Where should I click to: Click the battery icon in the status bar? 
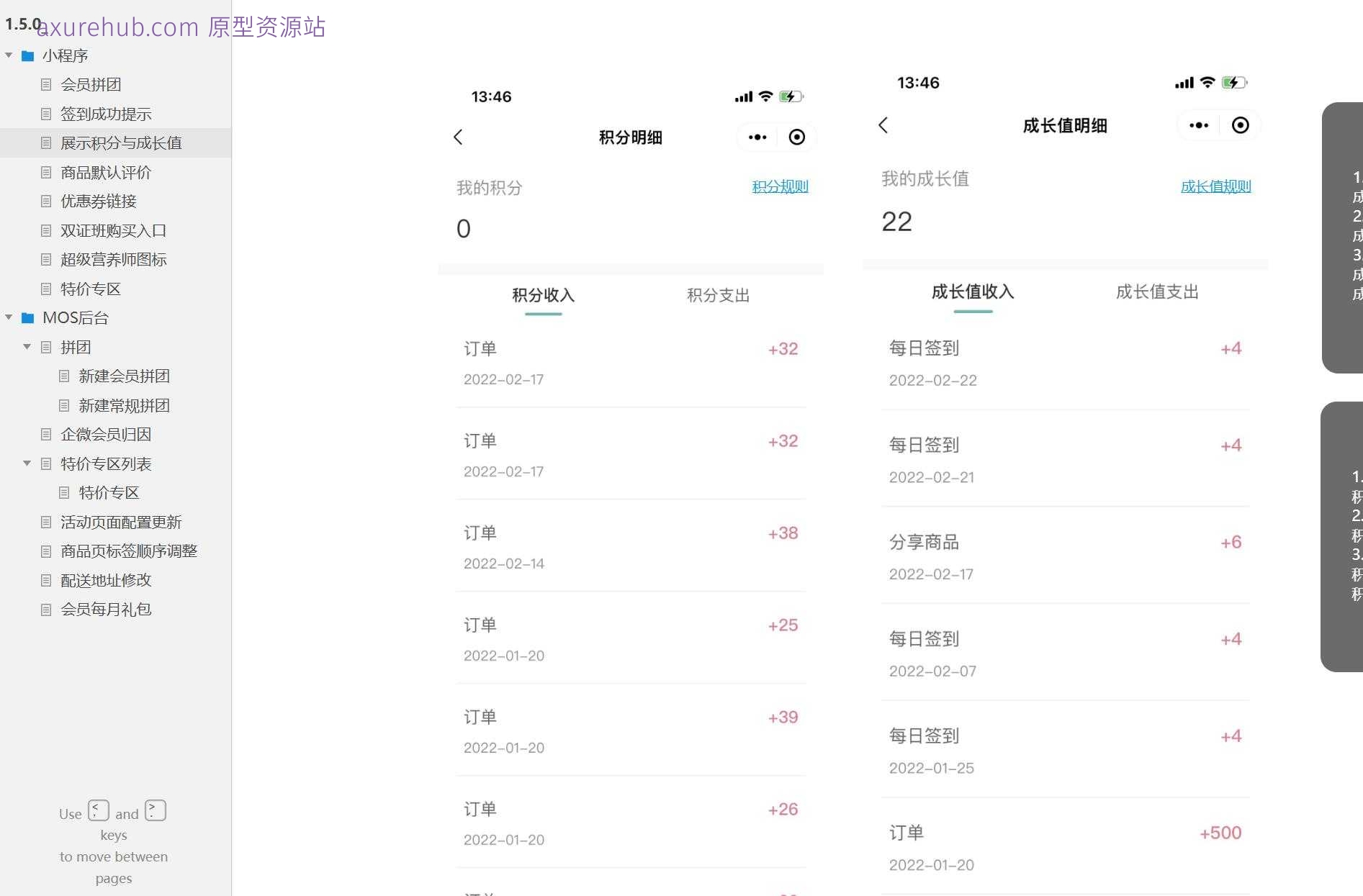click(x=791, y=96)
